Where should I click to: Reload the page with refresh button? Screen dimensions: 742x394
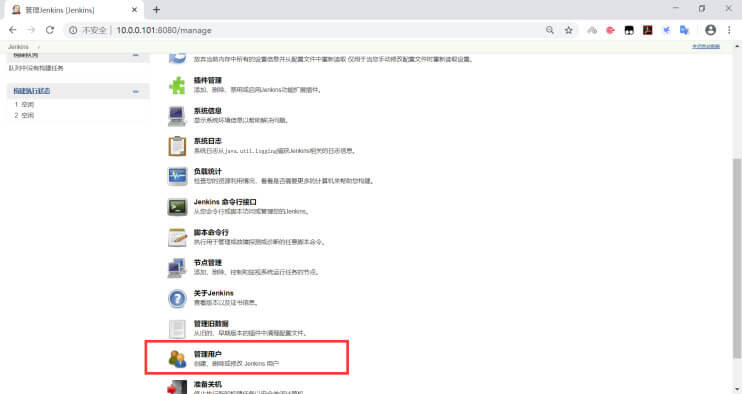50,30
